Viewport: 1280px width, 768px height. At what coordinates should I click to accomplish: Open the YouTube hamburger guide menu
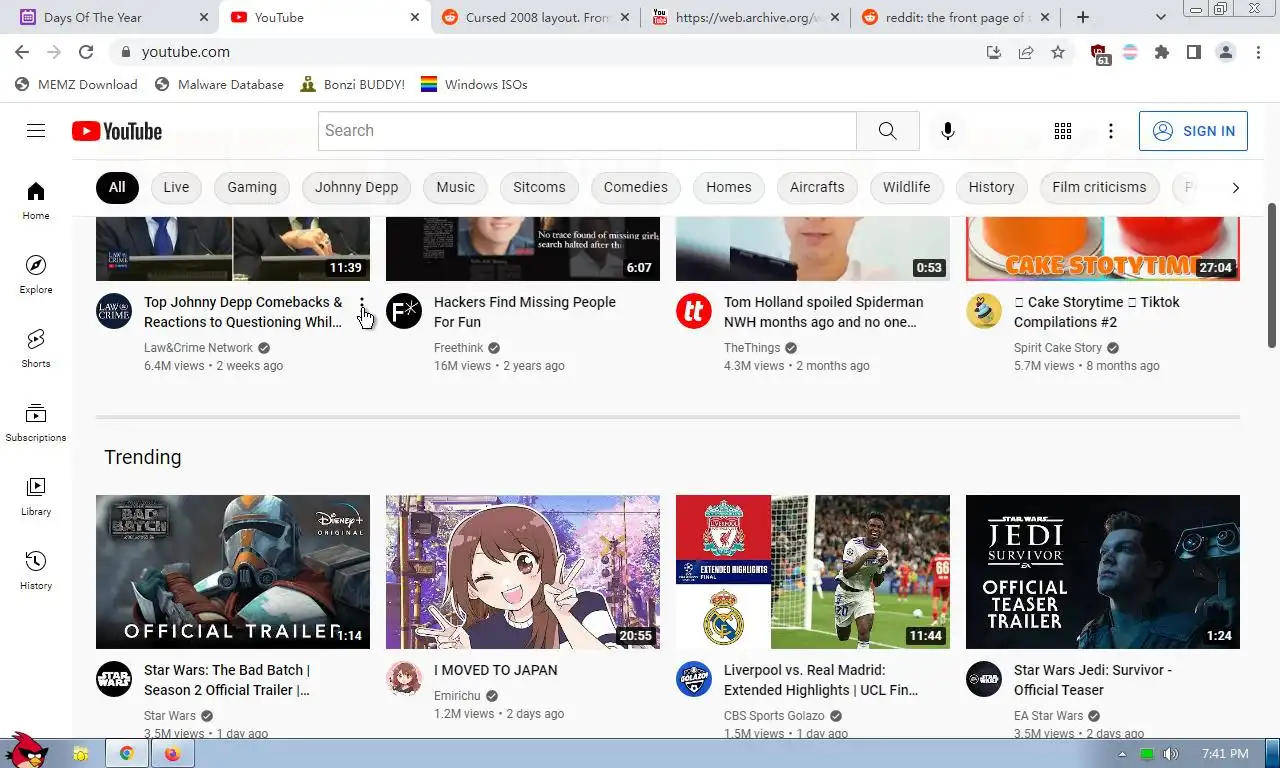[36, 131]
